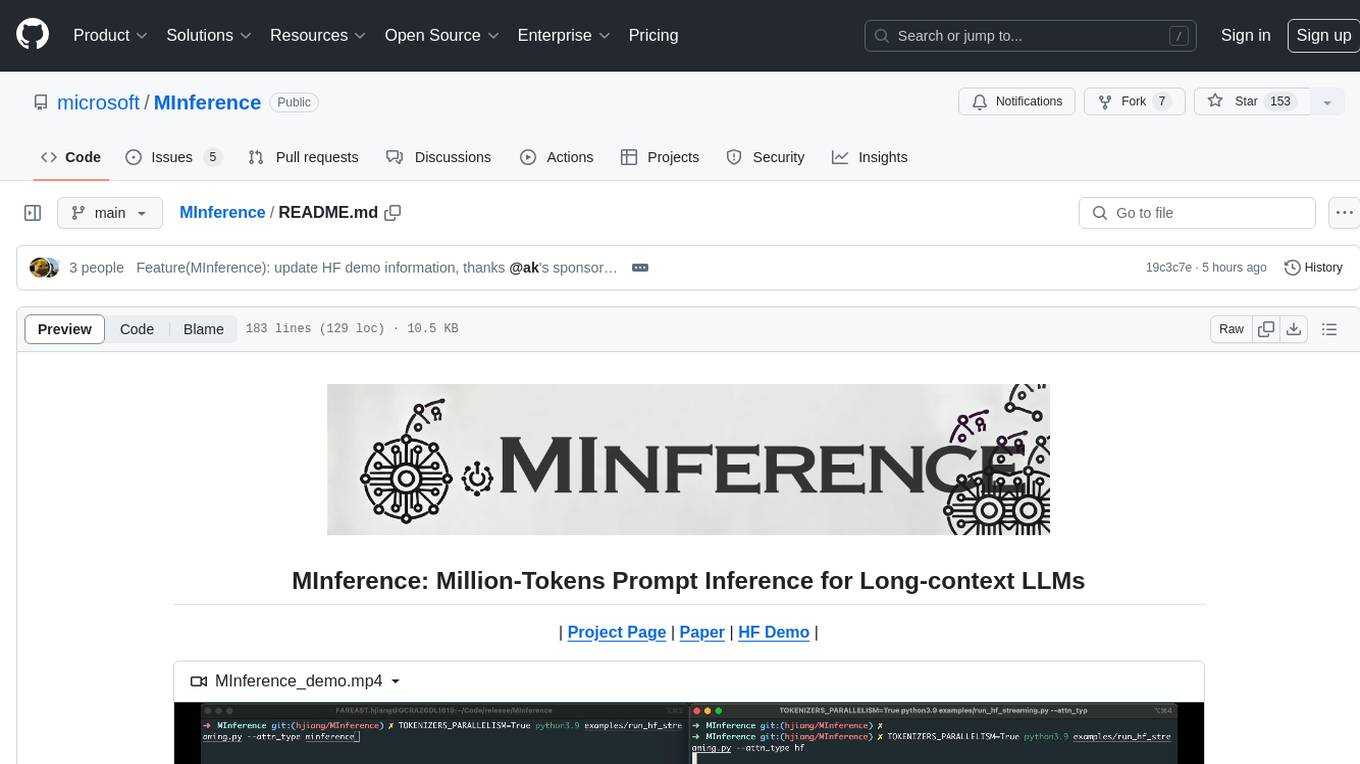Click contributor avatars in commit row

pyautogui.click(x=44, y=268)
